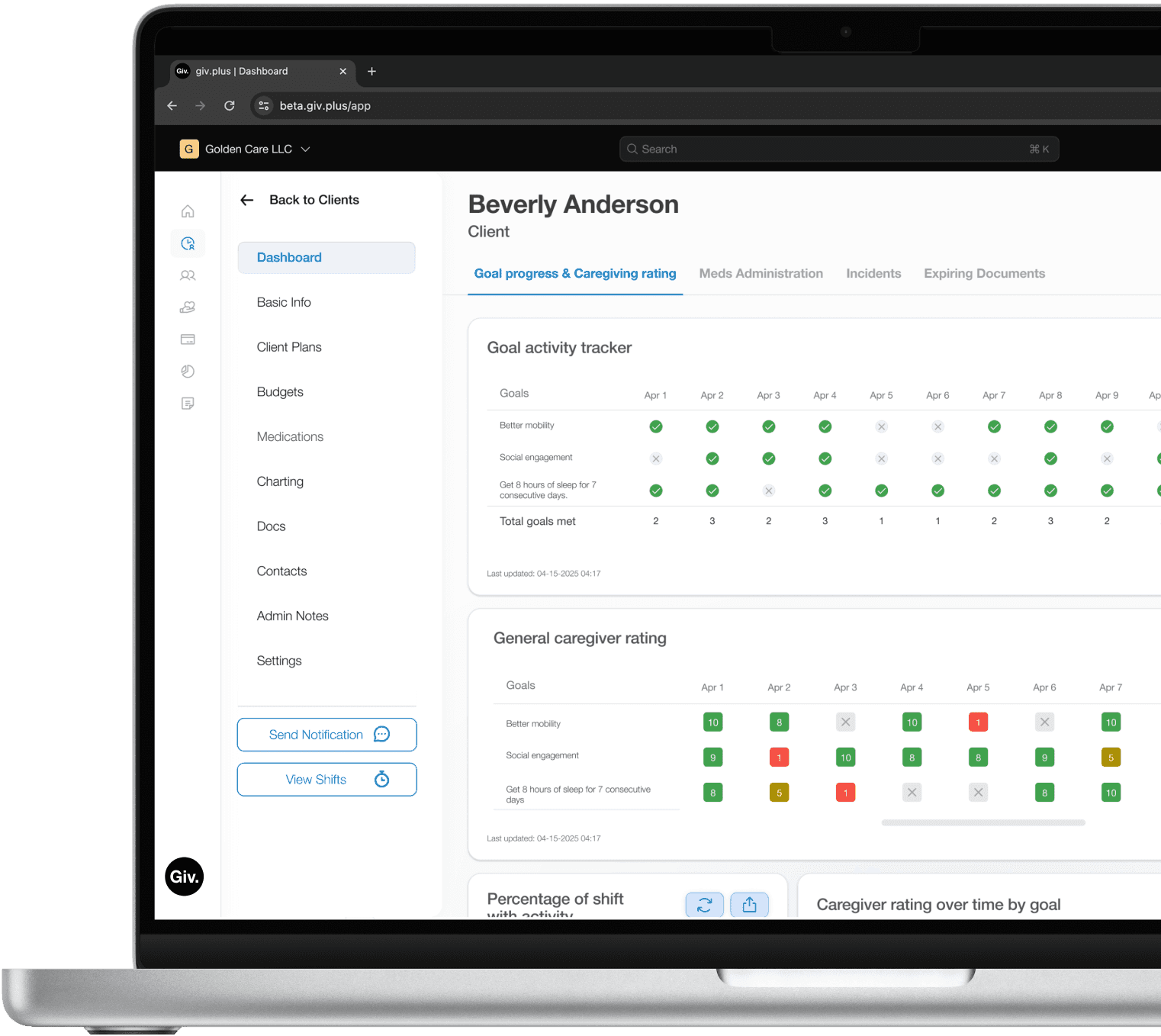Open the caregiving hand sidebar icon
This screenshot has height=1036, width=1161.
[188, 307]
